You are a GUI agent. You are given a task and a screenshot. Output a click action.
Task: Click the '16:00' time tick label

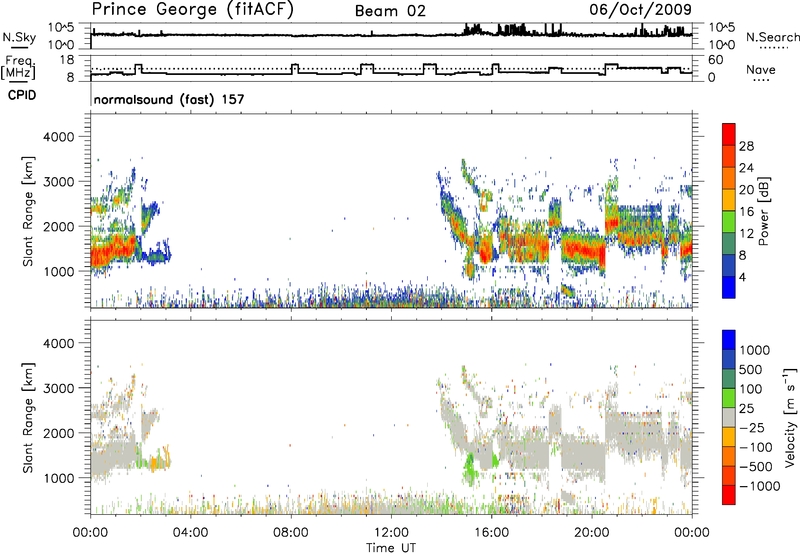coord(491,533)
